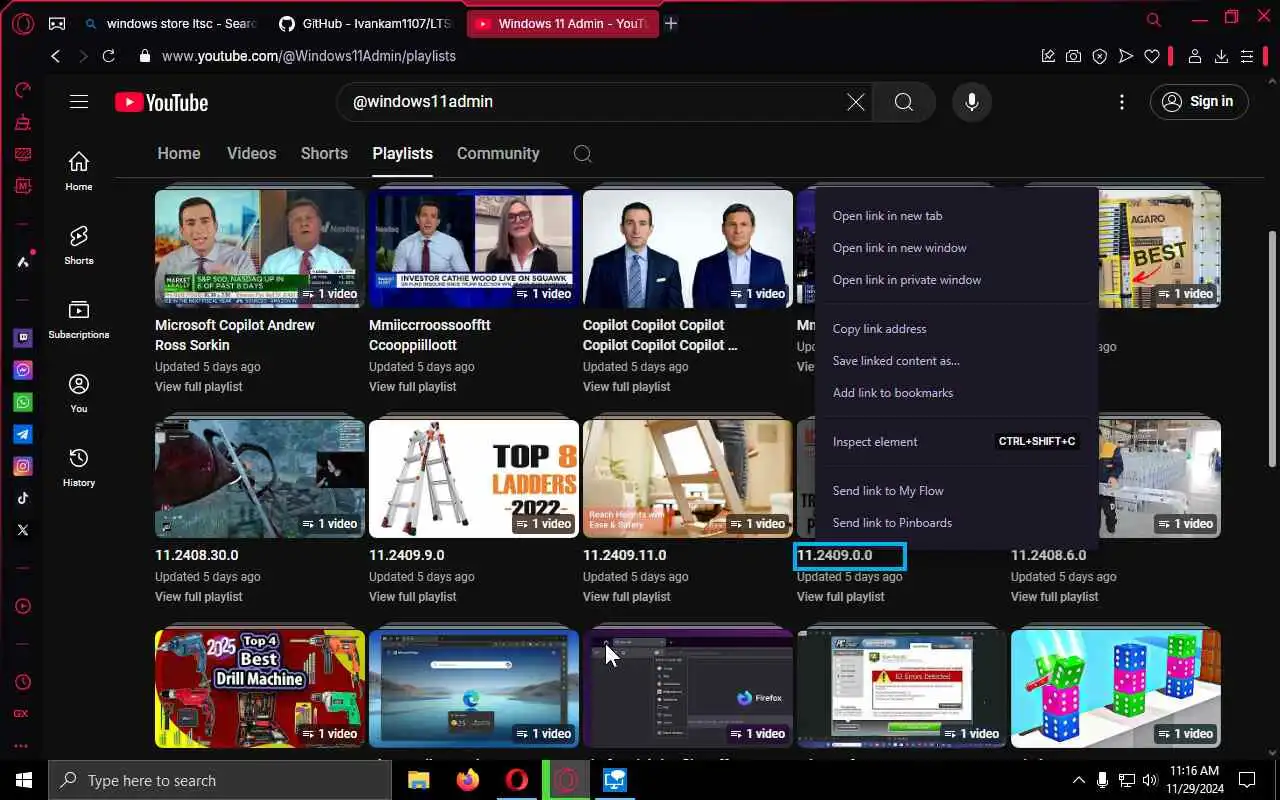1280x800 pixels.
Task: Clear the YouTube search box with X
Action: tap(856, 102)
